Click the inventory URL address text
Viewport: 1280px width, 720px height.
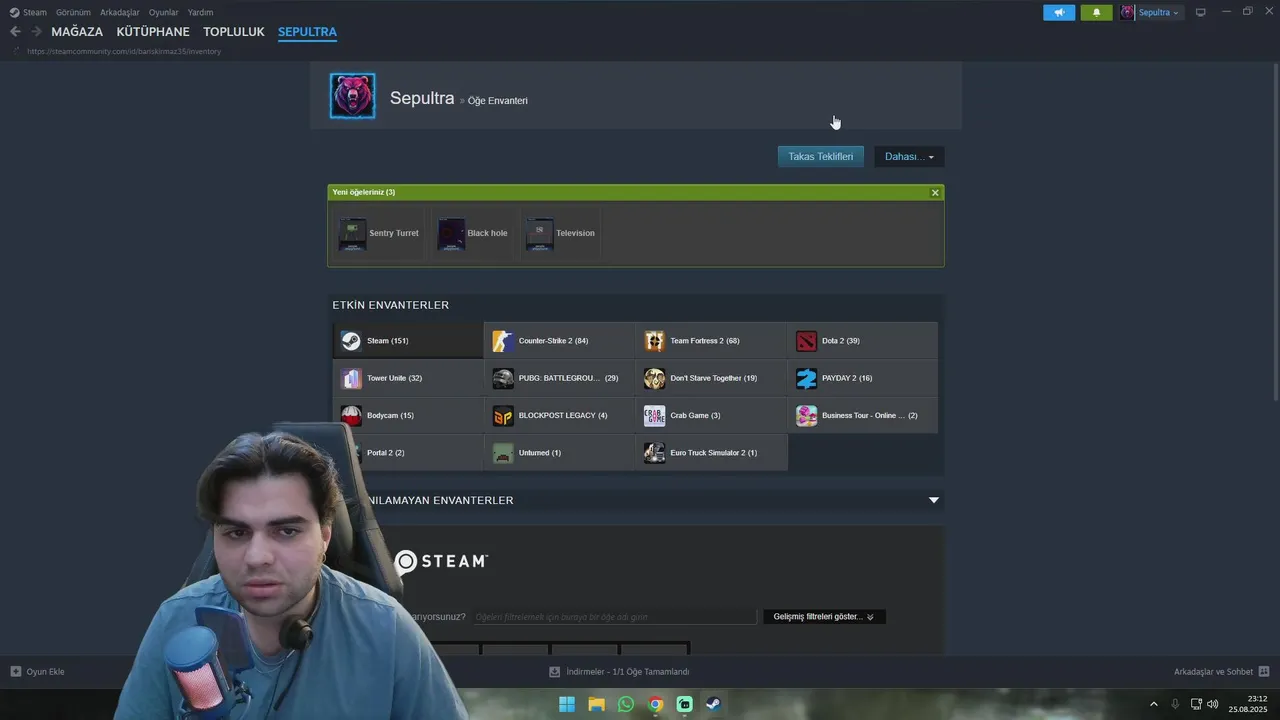tap(124, 51)
